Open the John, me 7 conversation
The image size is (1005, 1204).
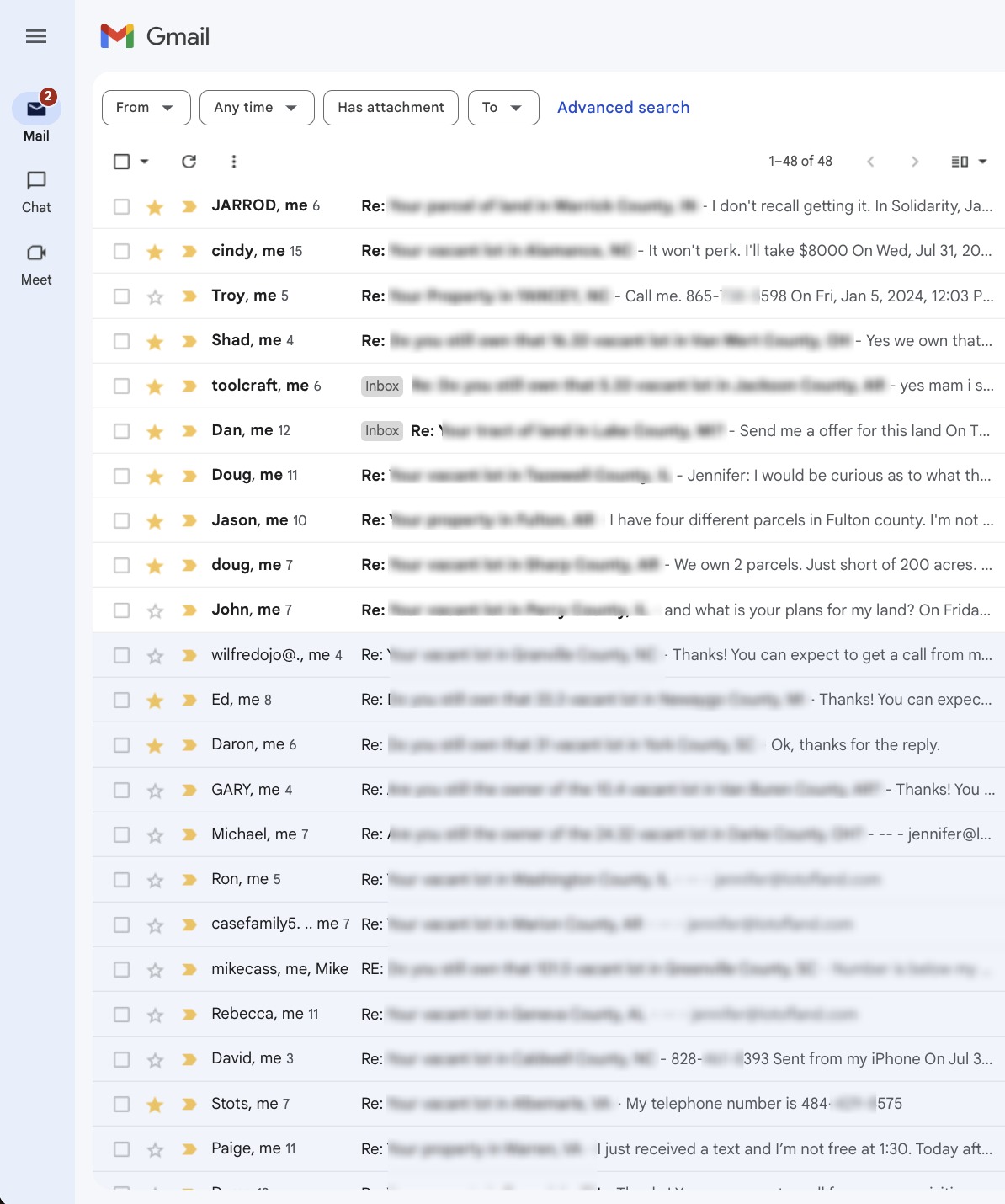point(548,610)
